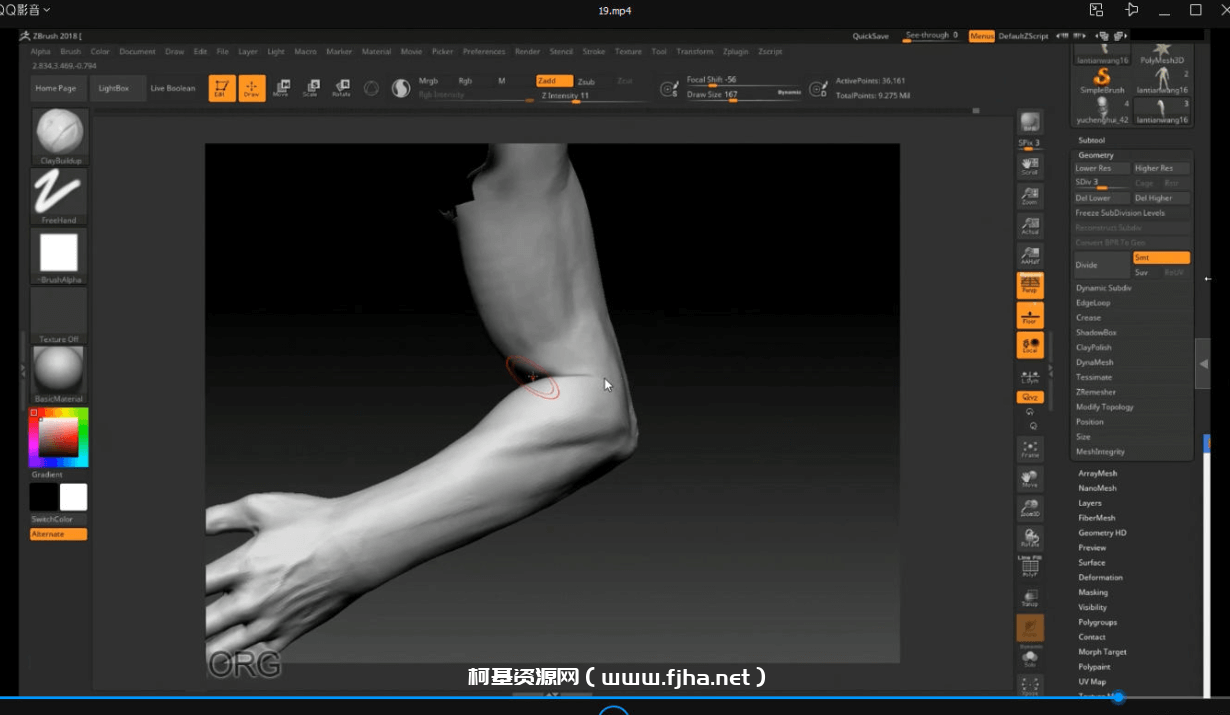Click the Lower Res button
Viewport: 1230px width, 715px height.
[1102, 168]
